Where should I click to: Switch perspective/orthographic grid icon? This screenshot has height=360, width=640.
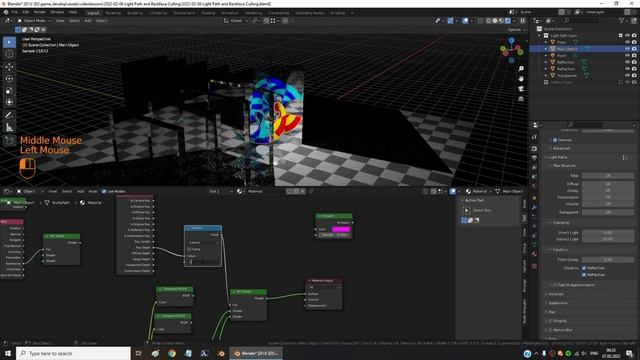click(521, 99)
